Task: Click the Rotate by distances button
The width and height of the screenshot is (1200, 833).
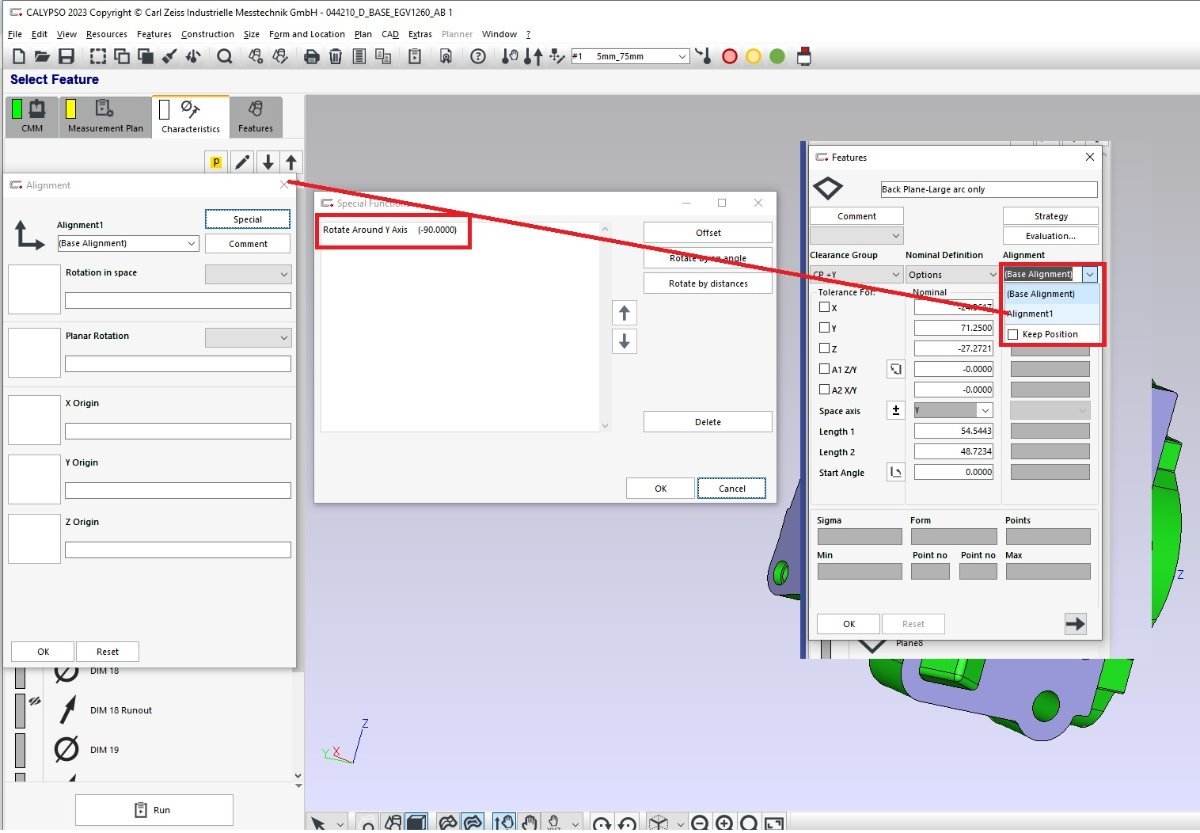Action: (x=708, y=283)
